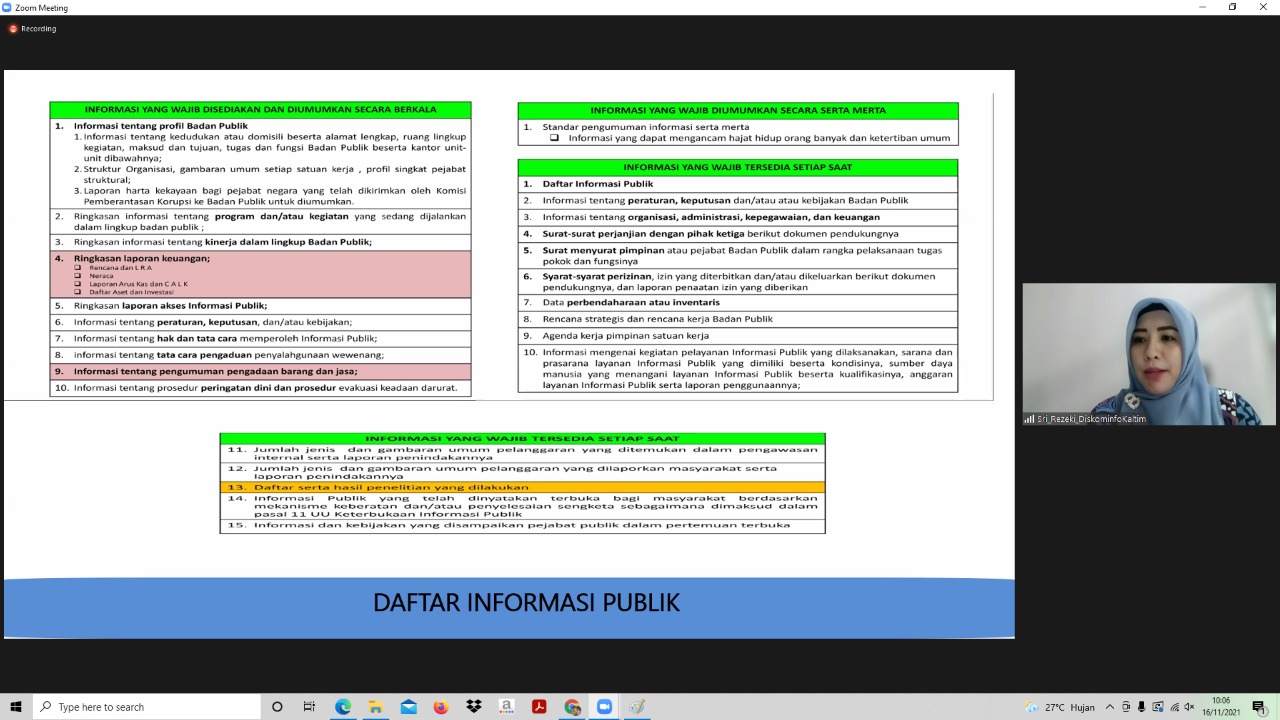This screenshot has width=1280, height=720.
Task: Open the Mail app icon
Action: coord(408,707)
